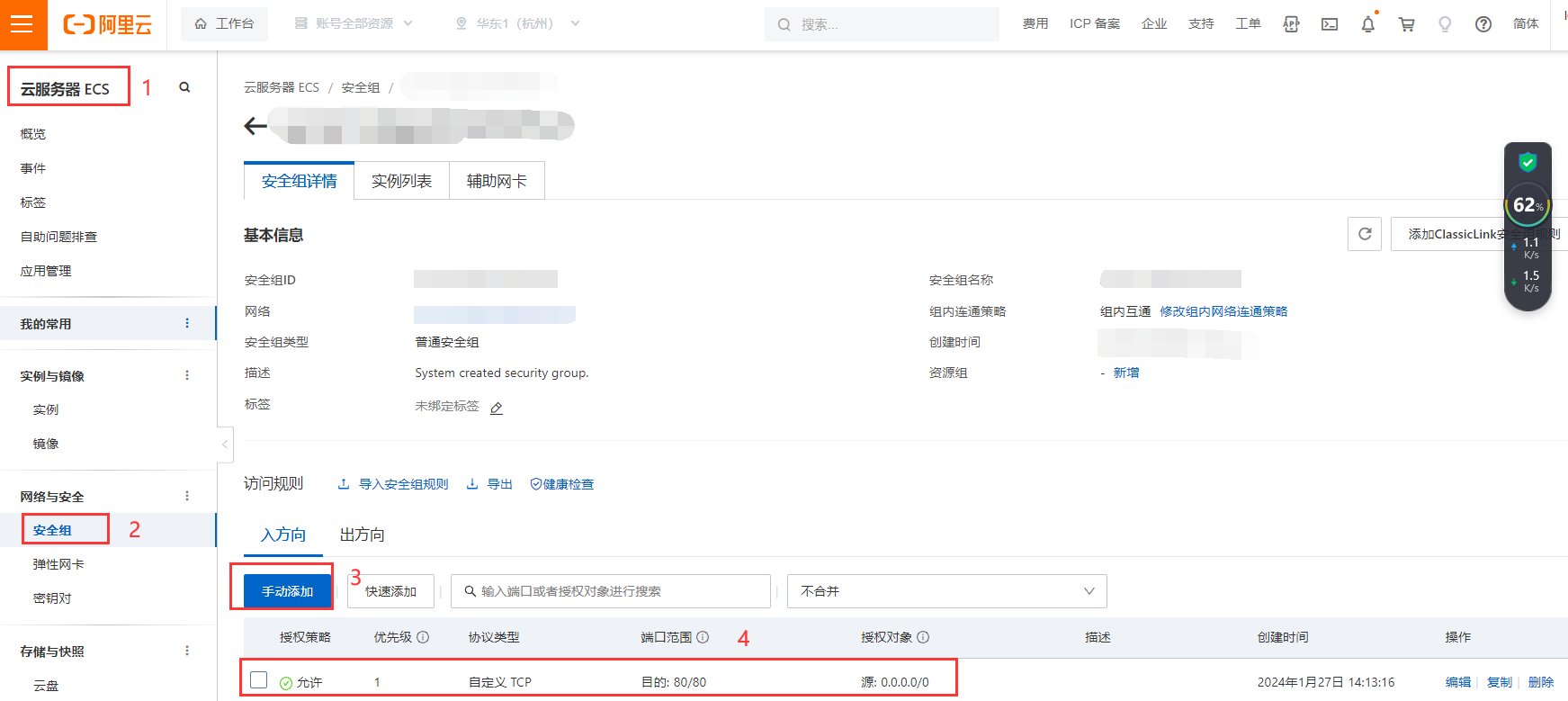Expand the 账号全部资源 dropdown
The width and height of the screenshot is (1568, 701).
coord(354,24)
